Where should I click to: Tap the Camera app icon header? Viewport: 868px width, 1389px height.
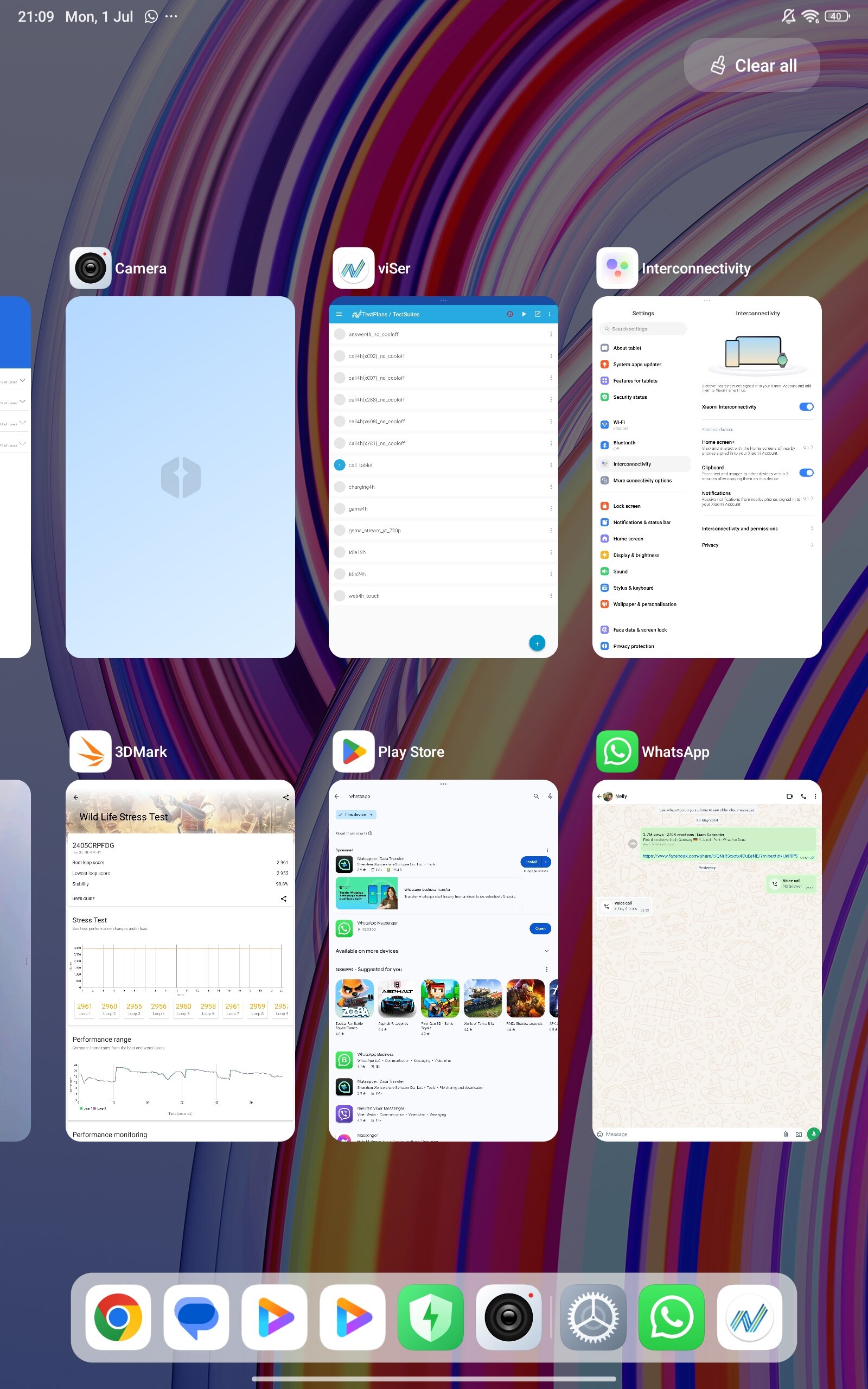point(90,268)
